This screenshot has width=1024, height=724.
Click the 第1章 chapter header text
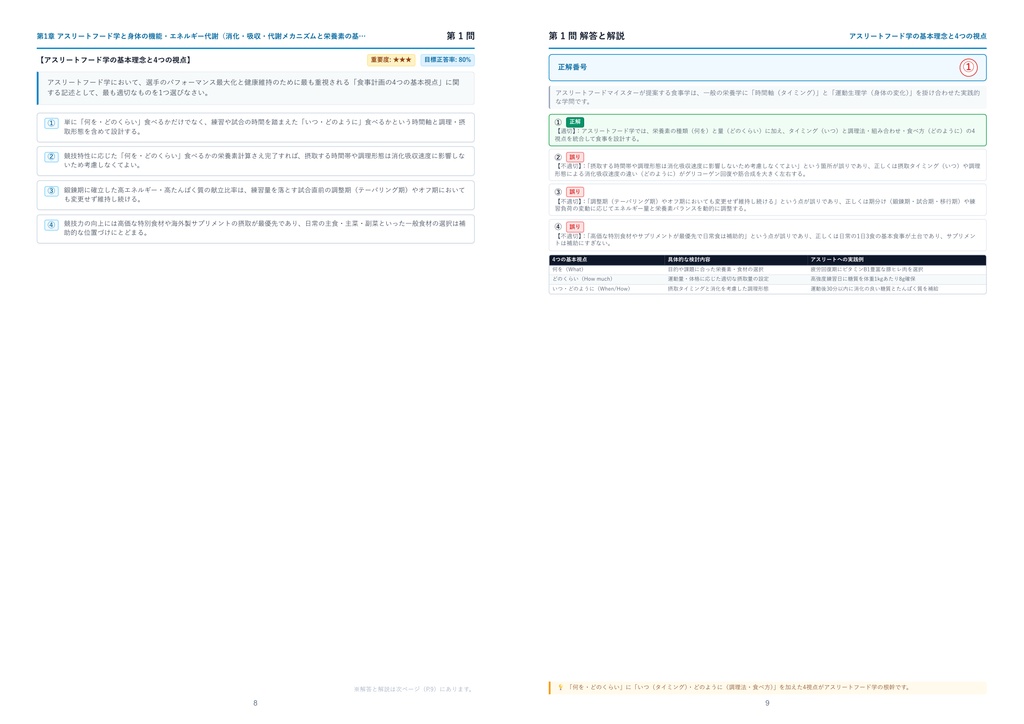coord(201,37)
